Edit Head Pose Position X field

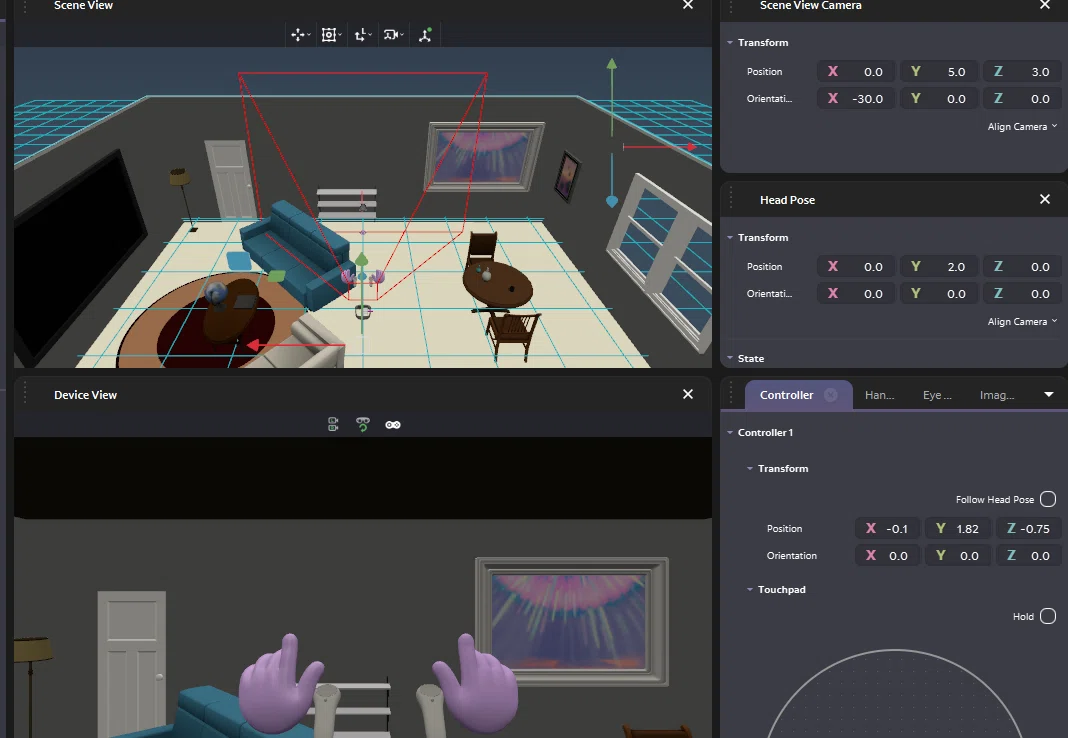(x=855, y=267)
